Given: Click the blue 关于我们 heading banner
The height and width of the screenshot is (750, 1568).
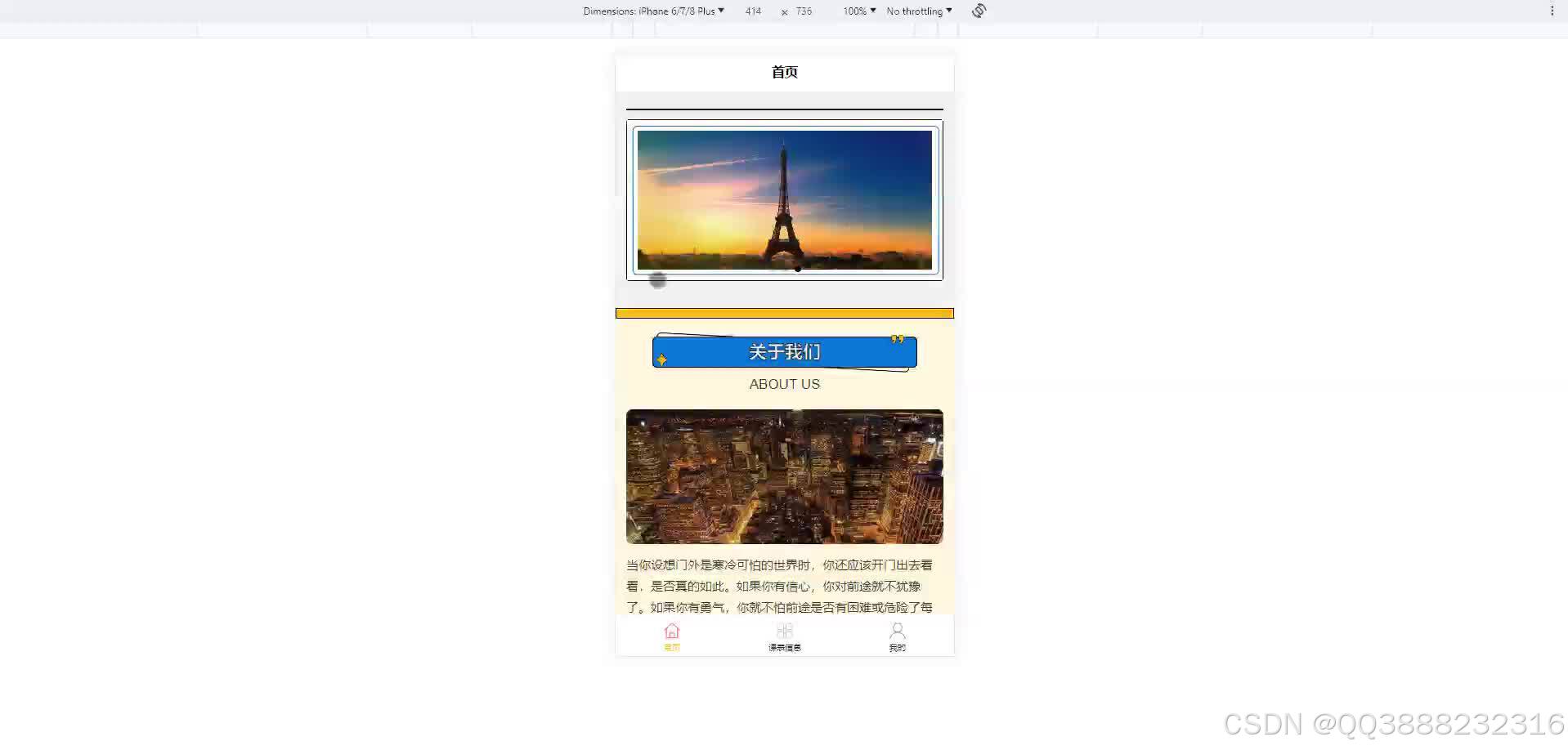Looking at the screenshot, I should 785,352.
